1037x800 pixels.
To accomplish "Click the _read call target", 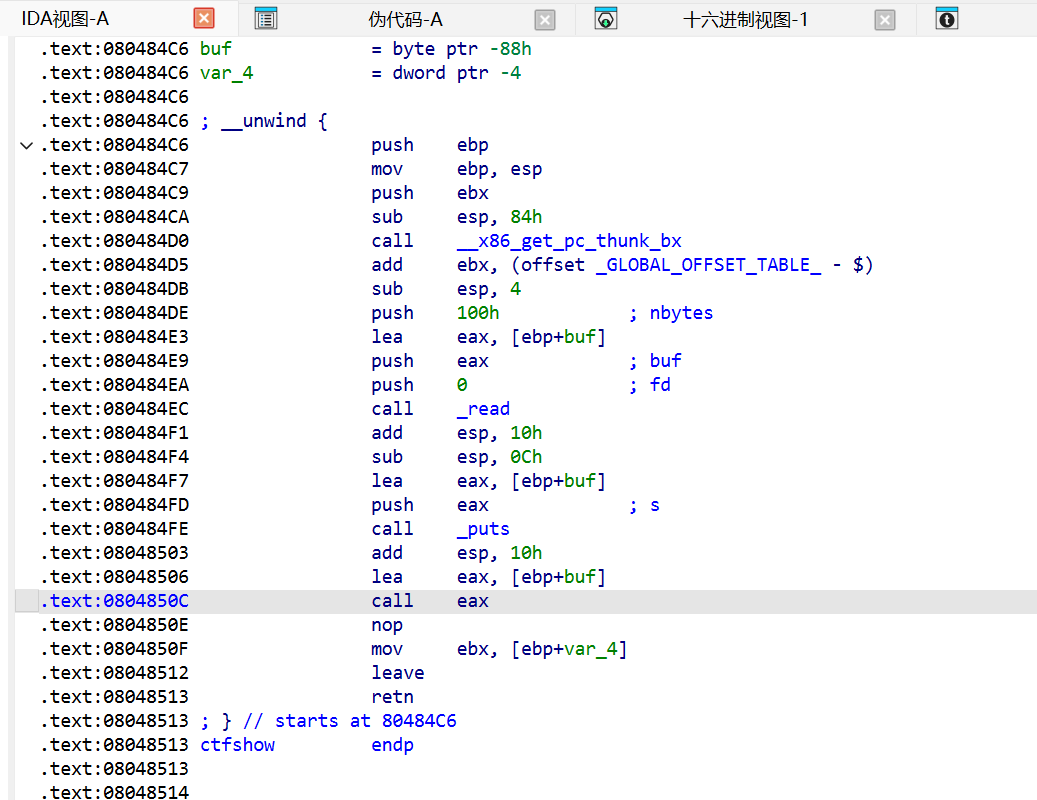I will point(483,409).
